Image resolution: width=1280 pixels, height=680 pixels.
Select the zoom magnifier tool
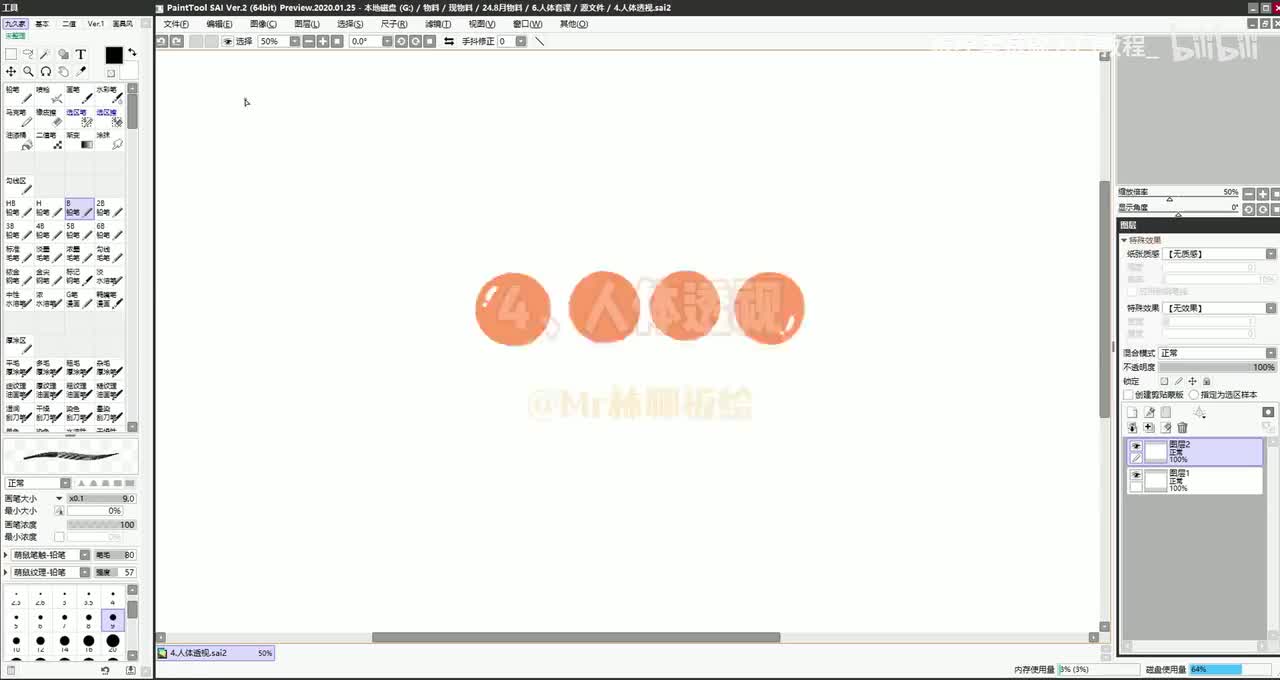point(28,72)
